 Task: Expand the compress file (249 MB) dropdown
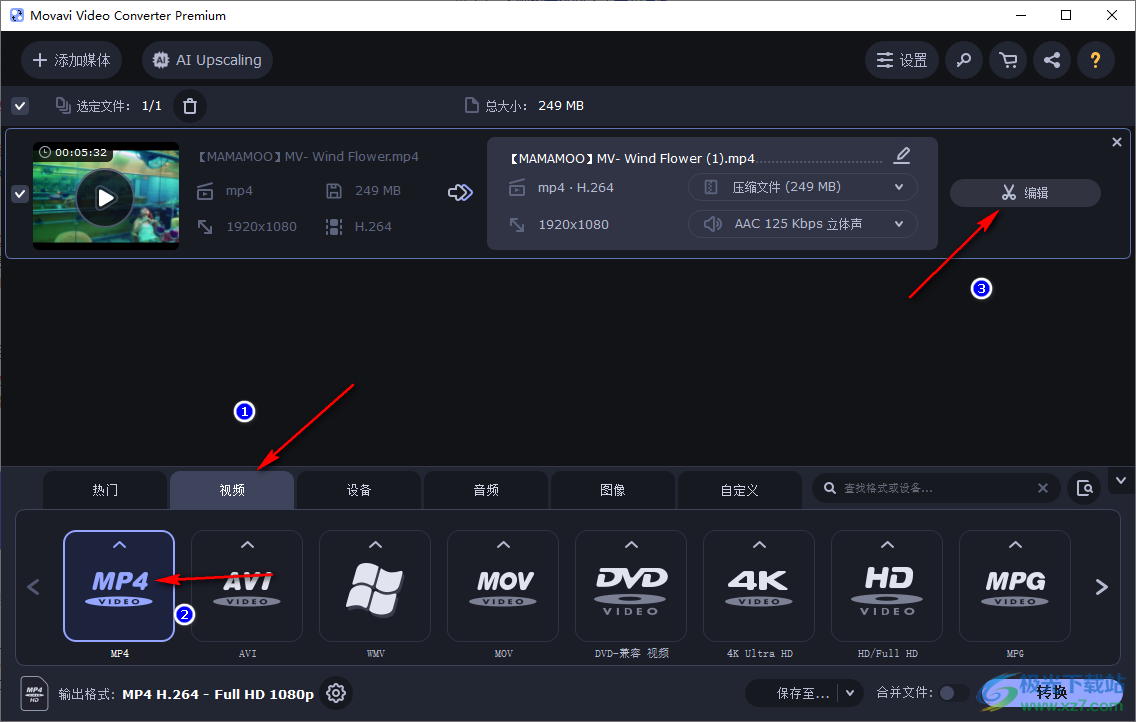click(803, 187)
